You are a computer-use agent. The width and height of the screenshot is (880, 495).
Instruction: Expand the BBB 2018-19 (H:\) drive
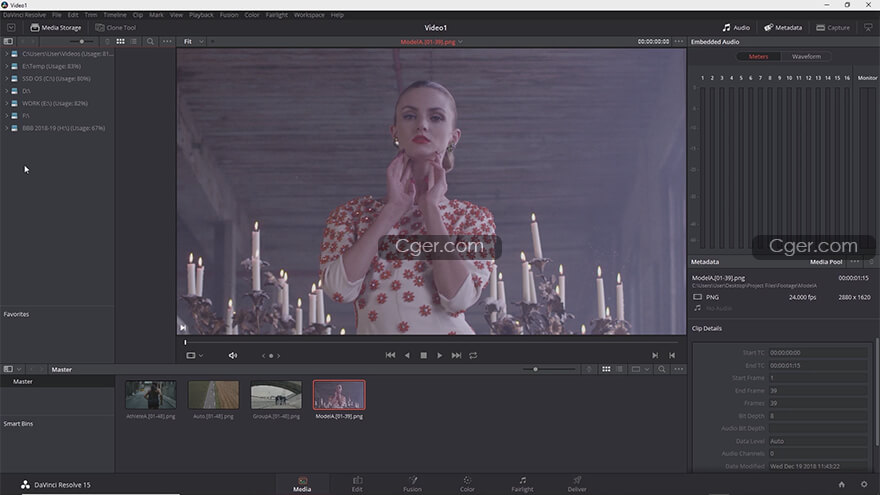[x=7, y=128]
